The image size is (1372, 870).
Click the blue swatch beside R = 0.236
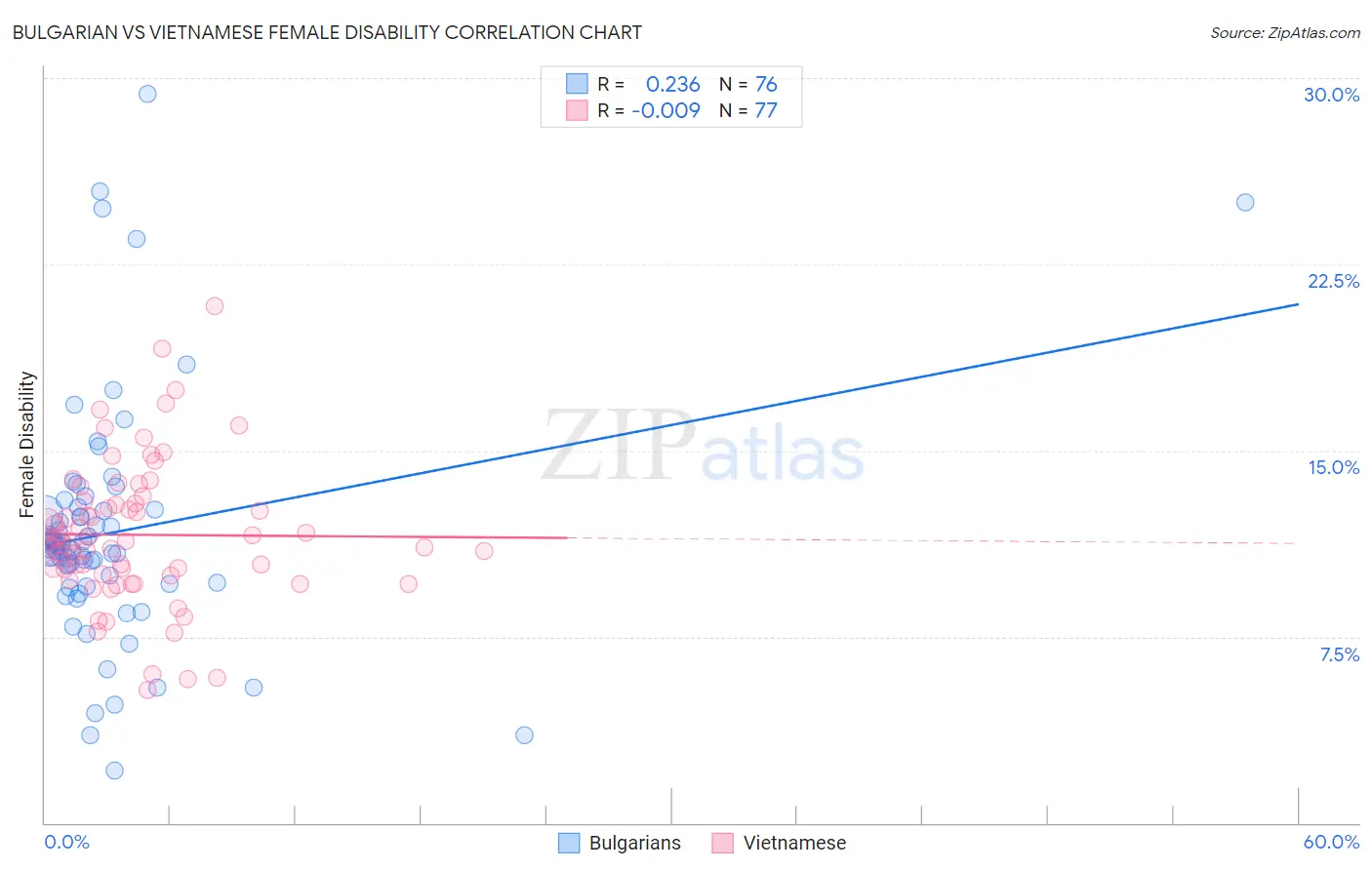[577, 84]
